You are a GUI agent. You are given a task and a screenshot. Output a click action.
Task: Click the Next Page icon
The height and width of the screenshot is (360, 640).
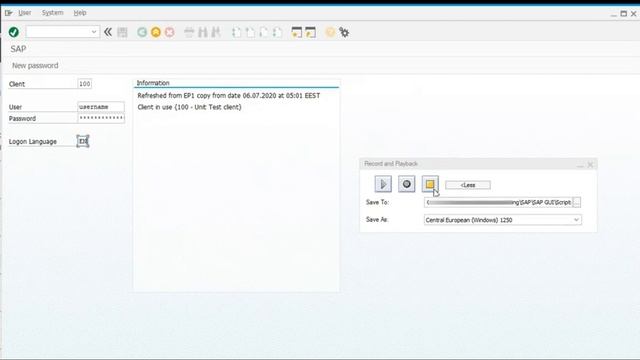[264, 32]
